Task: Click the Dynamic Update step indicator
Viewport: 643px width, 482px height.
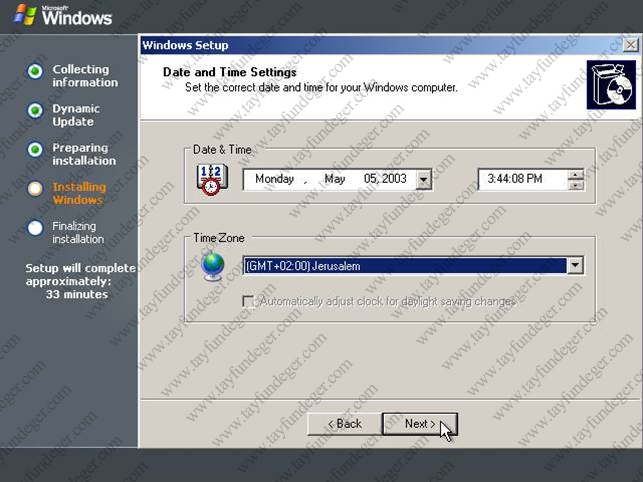Action: [35, 110]
